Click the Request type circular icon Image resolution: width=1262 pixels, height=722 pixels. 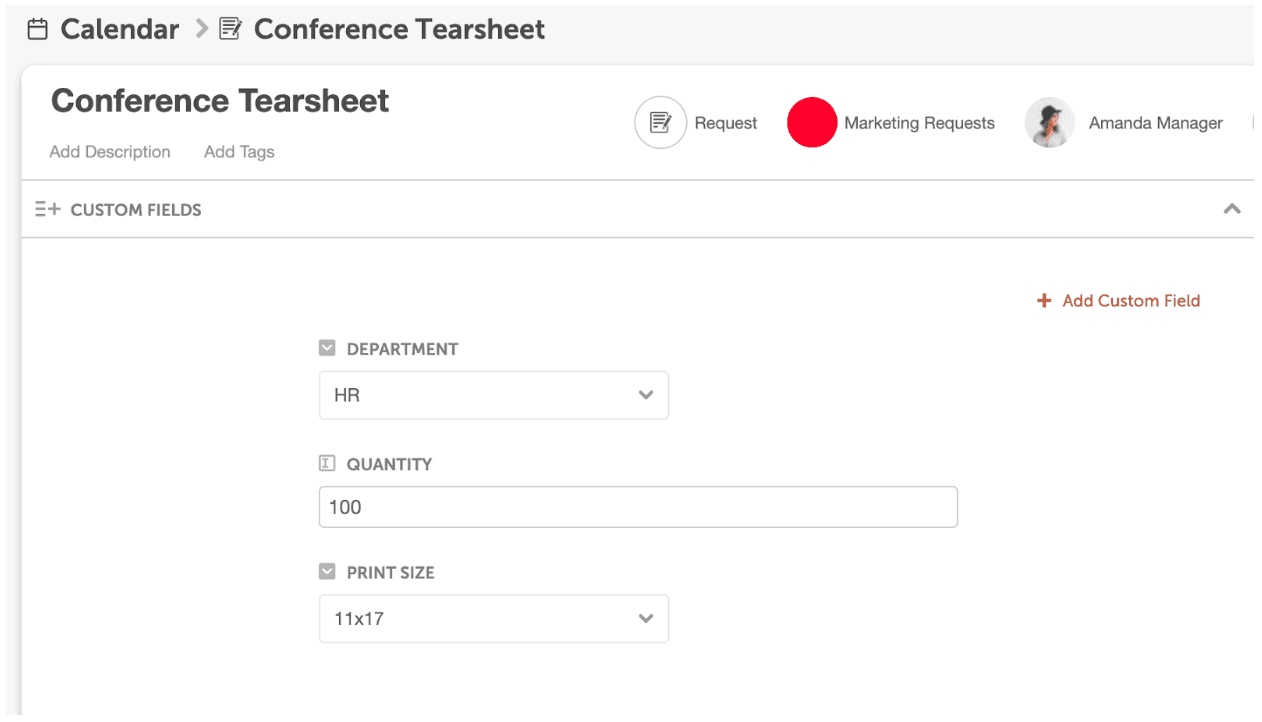click(660, 123)
